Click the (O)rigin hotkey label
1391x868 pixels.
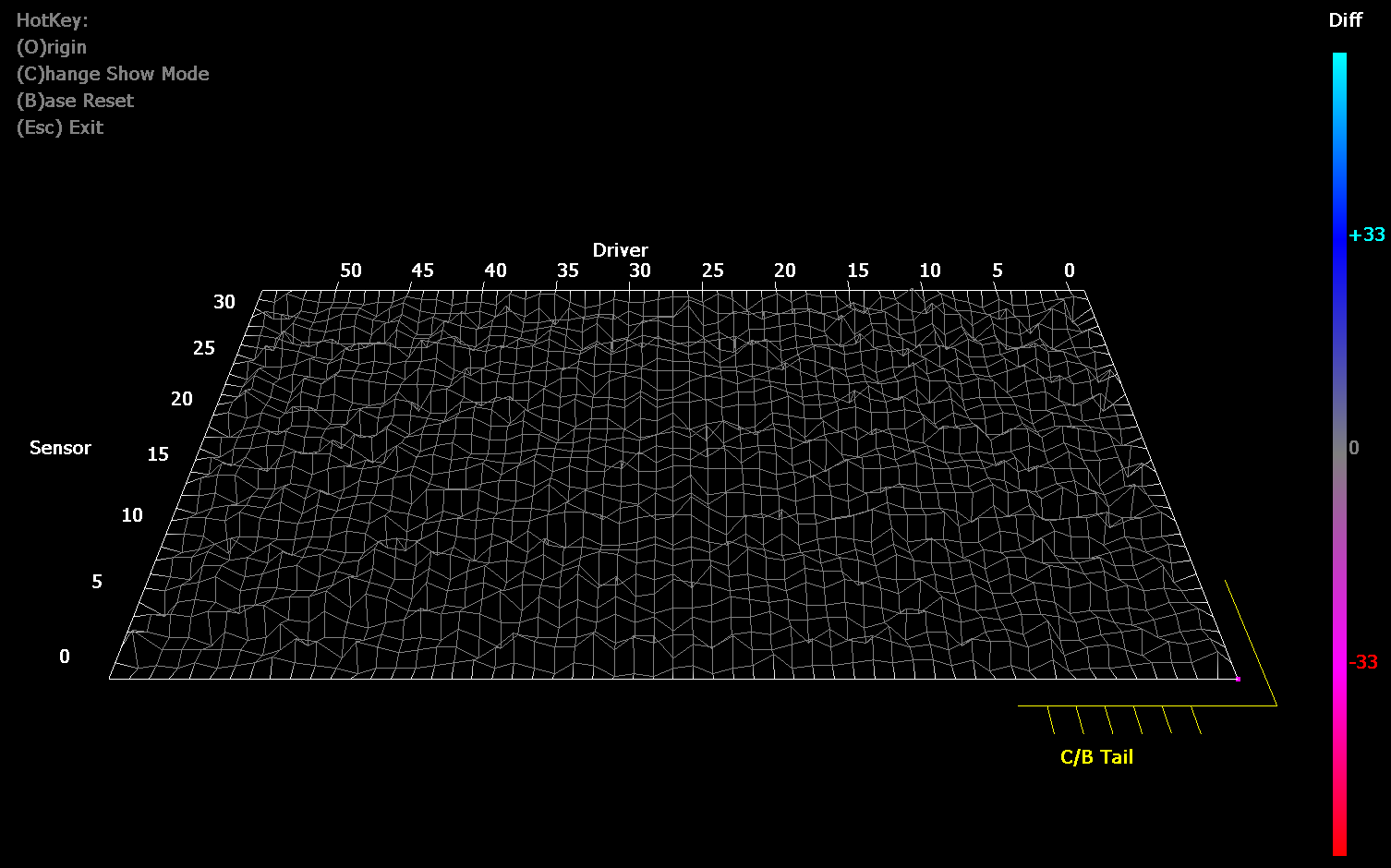click(x=52, y=47)
